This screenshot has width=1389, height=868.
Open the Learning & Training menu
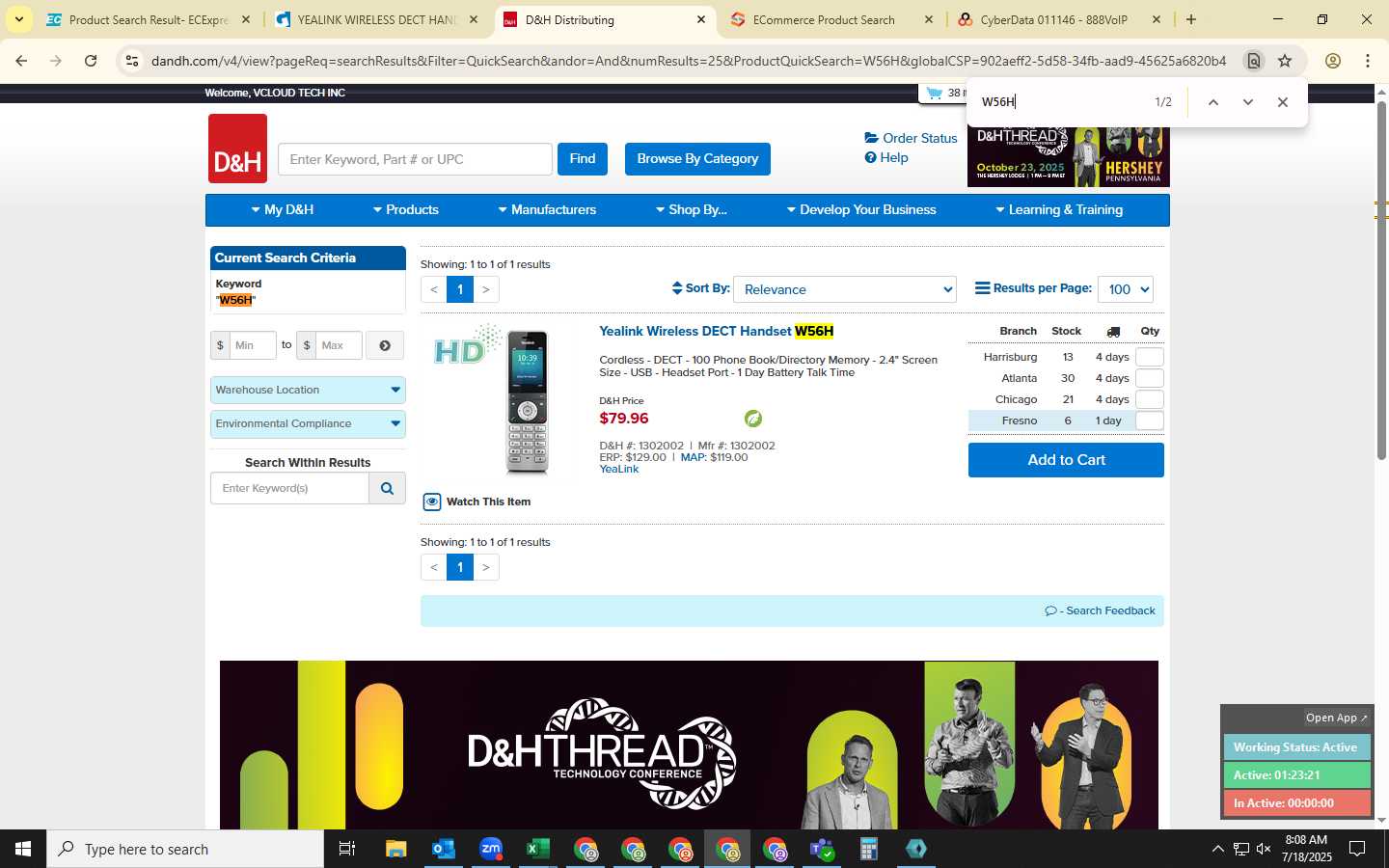1059,209
